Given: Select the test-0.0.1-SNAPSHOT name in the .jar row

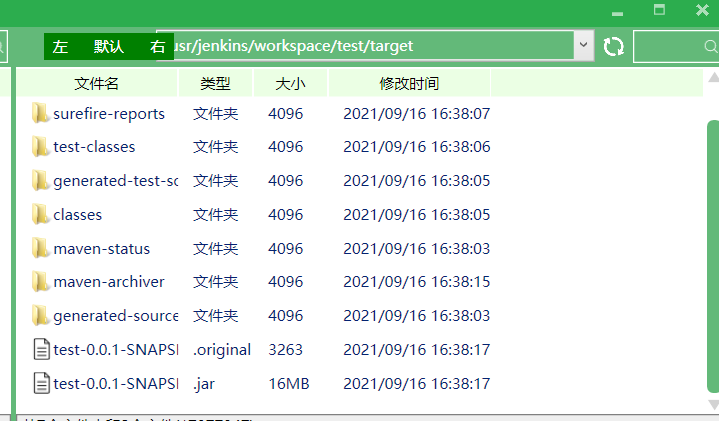Looking at the screenshot, I should click(116, 383).
